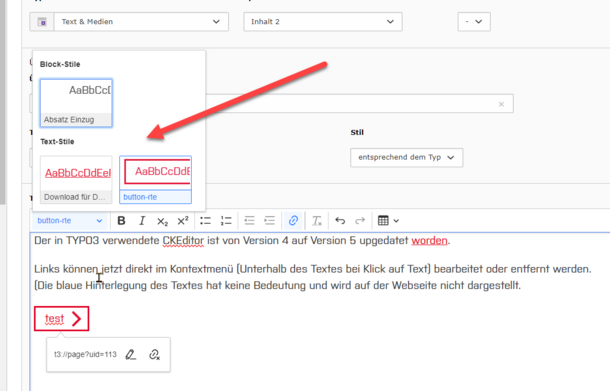The height and width of the screenshot is (391, 610).
Task: Open the entsprechend dem Typ dropdown
Action: [x=407, y=158]
